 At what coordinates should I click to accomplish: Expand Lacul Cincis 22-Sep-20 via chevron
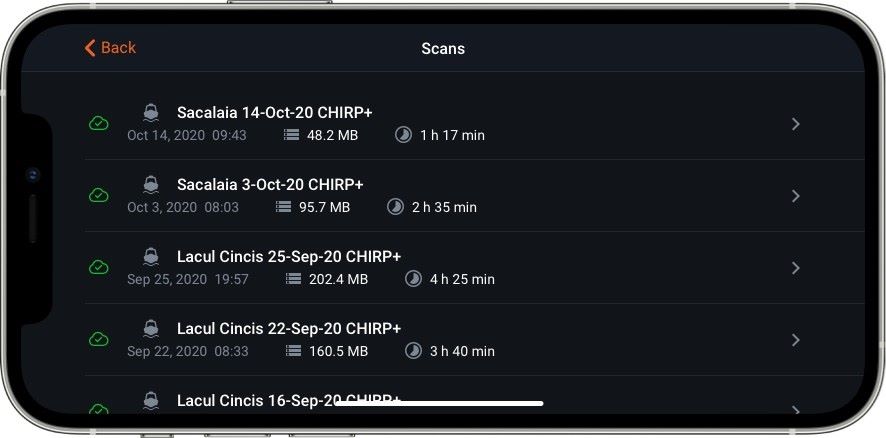point(795,340)
